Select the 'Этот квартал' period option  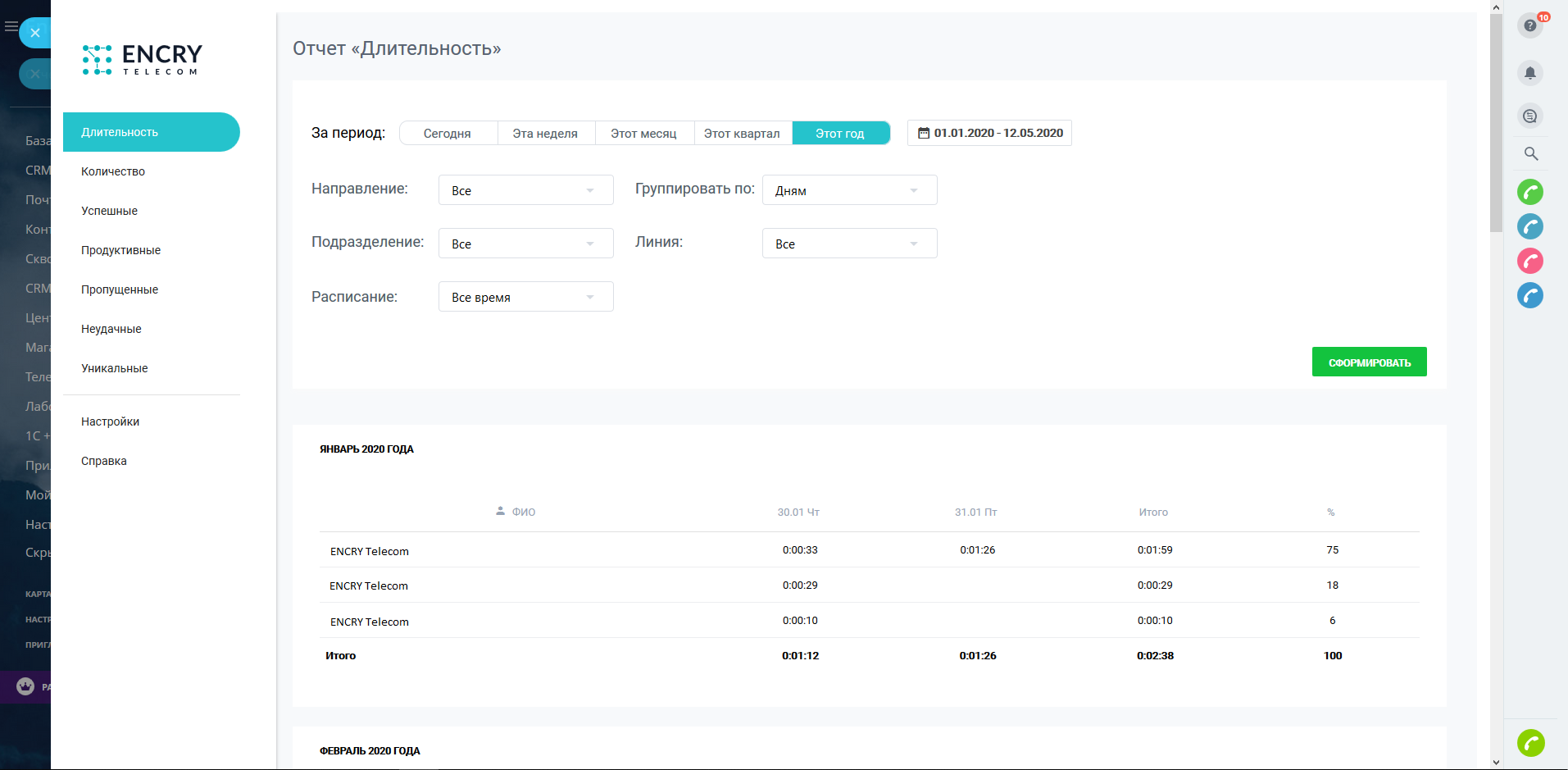(742, 134)
